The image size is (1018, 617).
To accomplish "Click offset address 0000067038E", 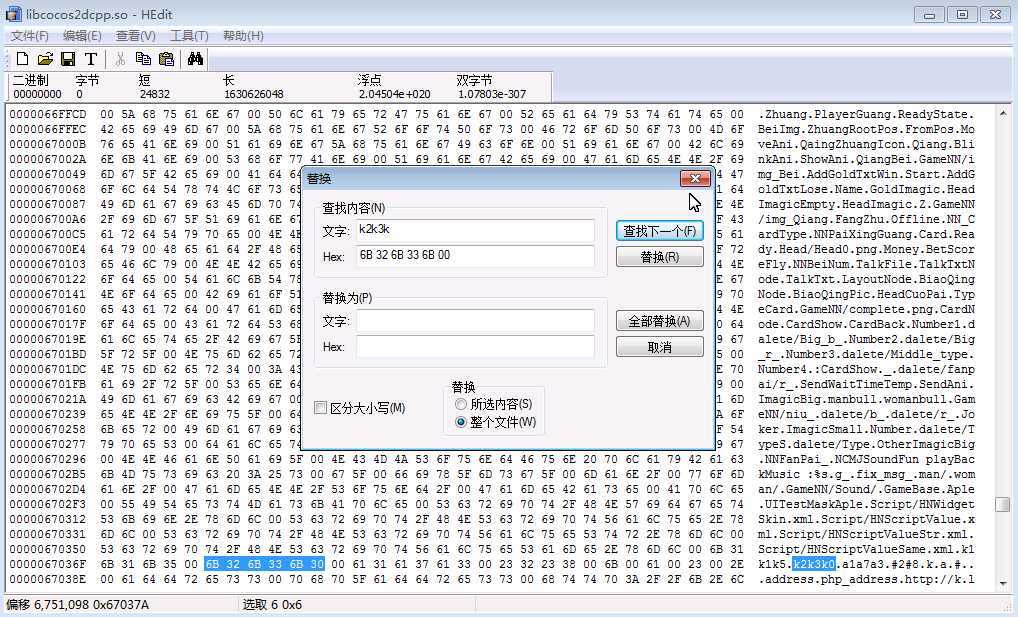I will pyautogui.click(x=47, y=579).
